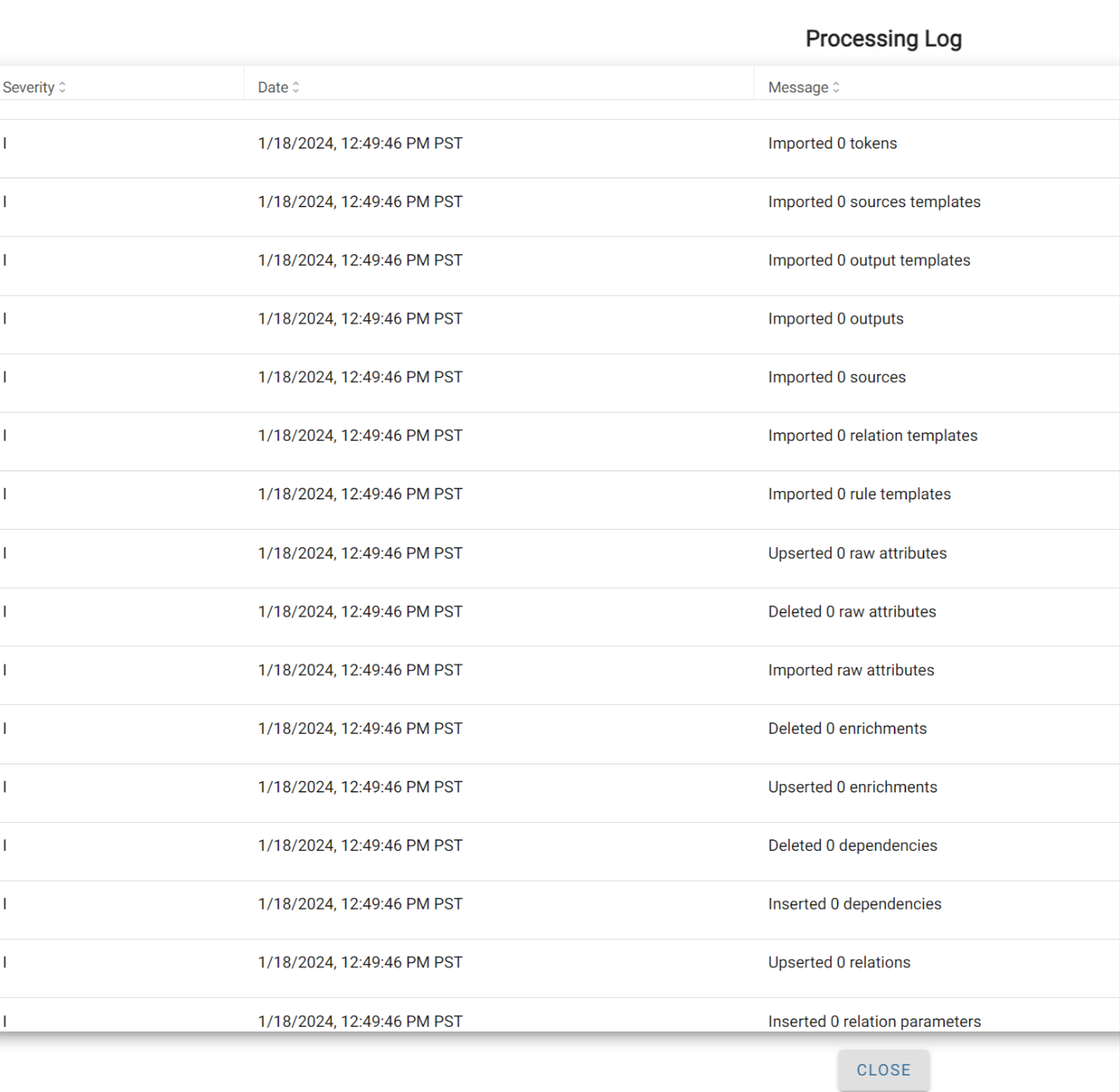
Task: Click the sort icon next to Message
Action: pos(836,87)
